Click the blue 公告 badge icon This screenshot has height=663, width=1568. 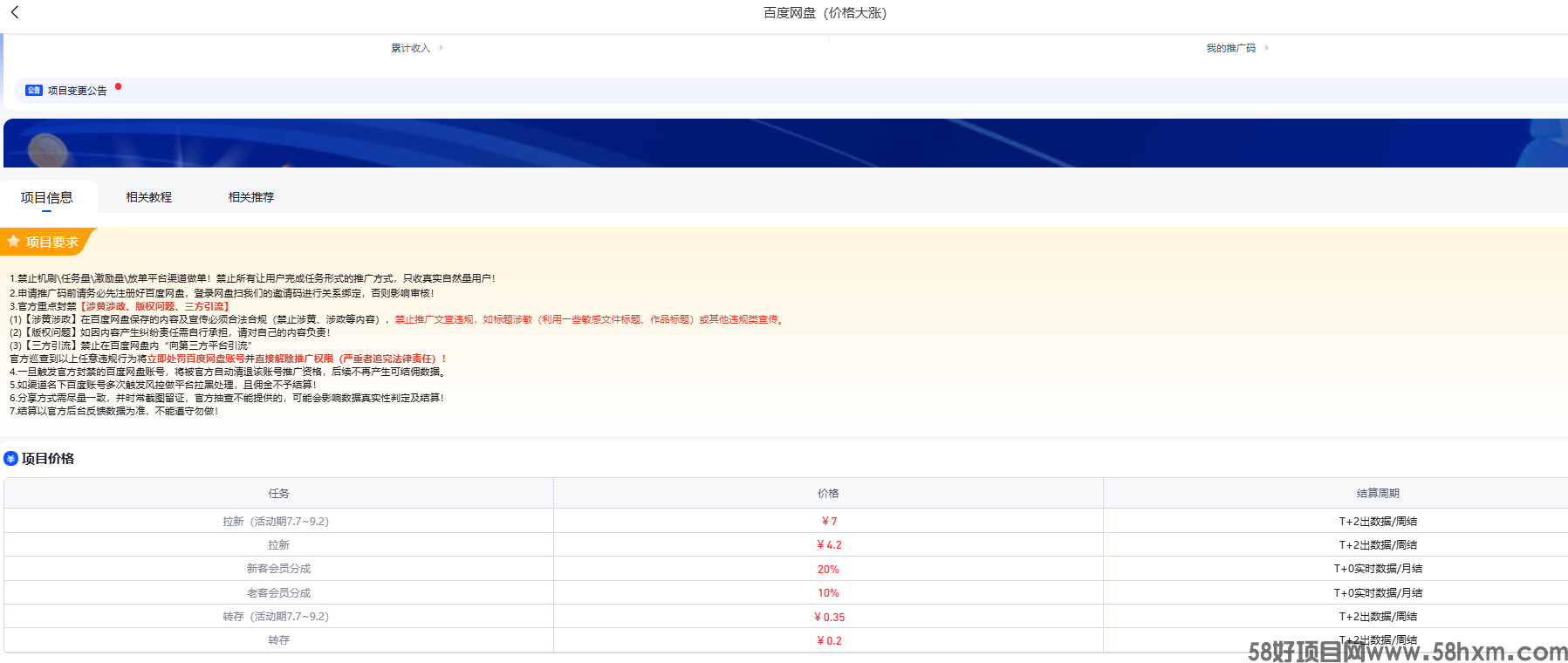point(34,90)
